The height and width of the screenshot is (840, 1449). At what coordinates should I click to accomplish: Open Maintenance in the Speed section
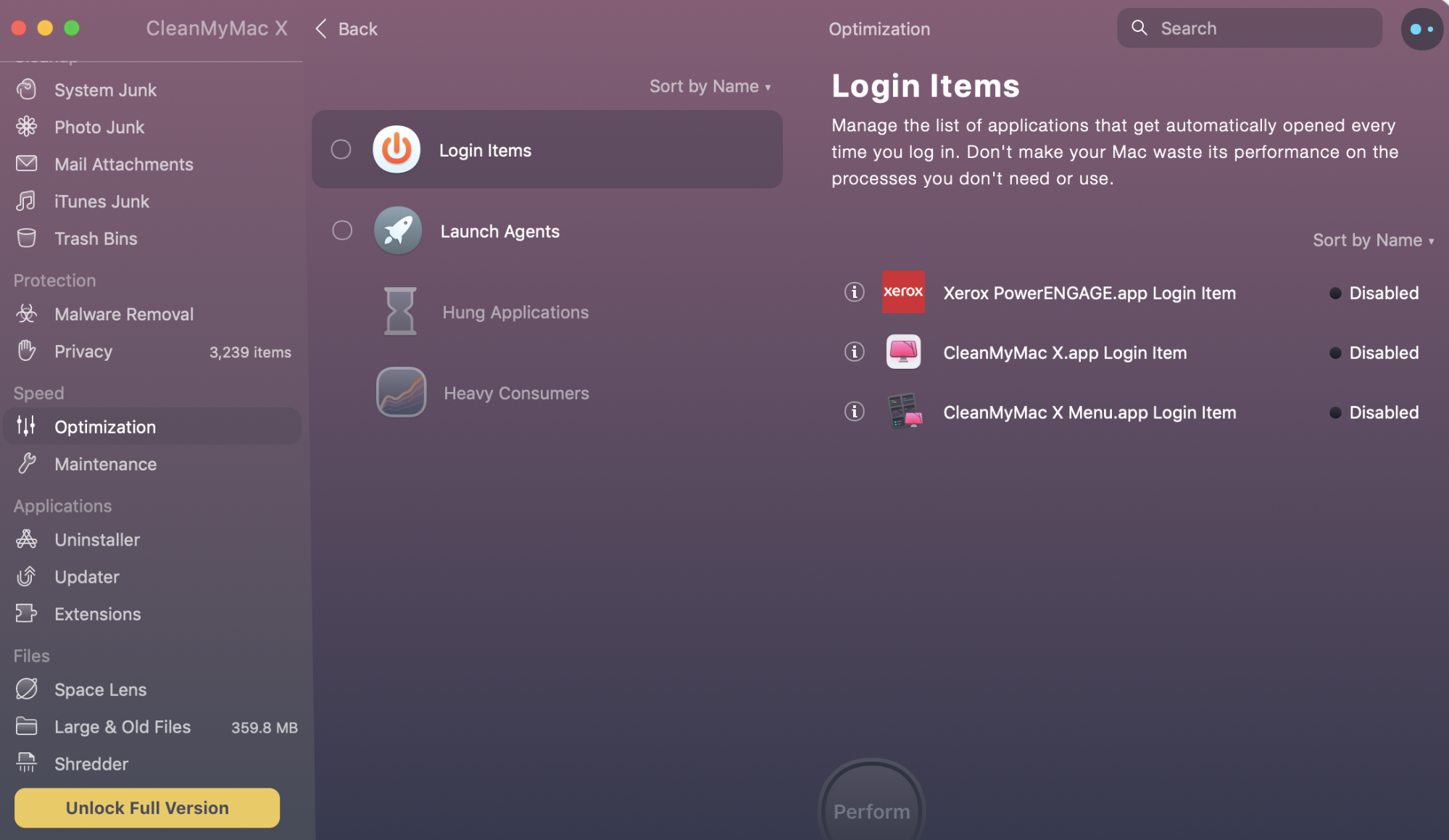[x=105, y=464]
